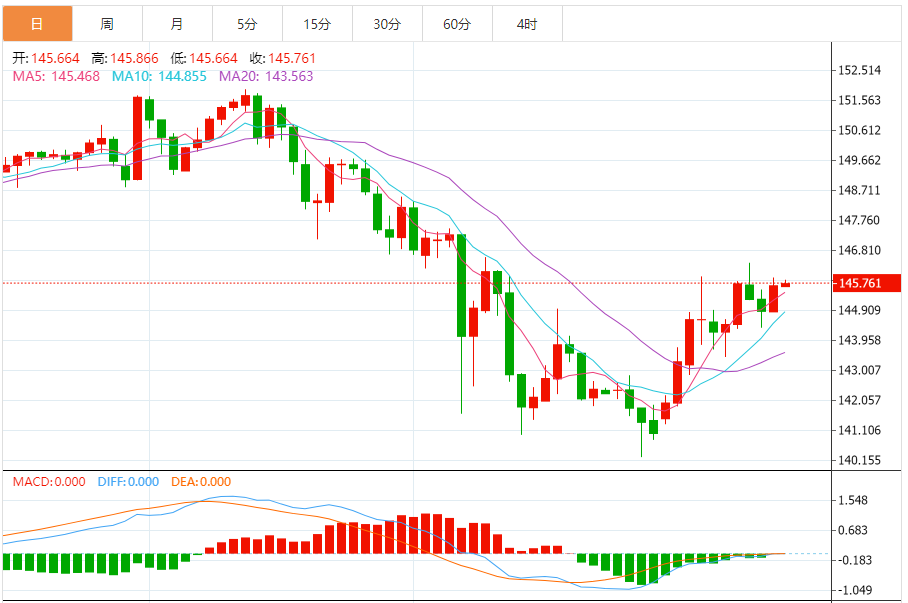Click the 144.909 price axis label

pyautogui.click(x=859, y=310)
